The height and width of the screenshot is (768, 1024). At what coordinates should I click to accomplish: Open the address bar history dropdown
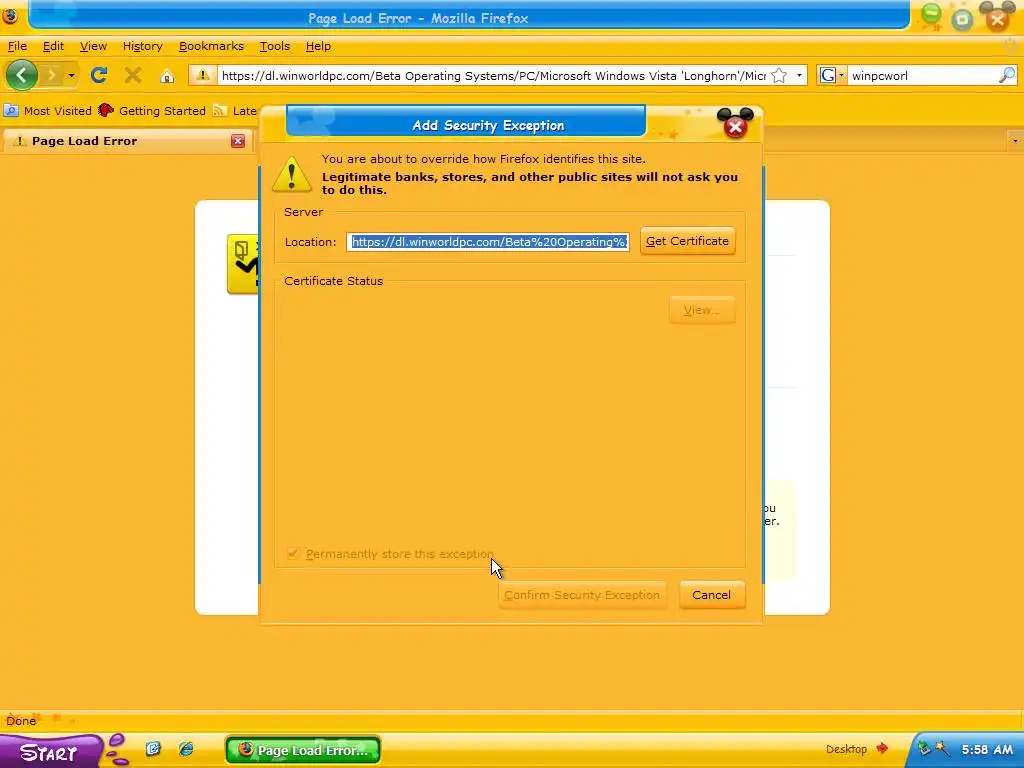pos(799,76)
